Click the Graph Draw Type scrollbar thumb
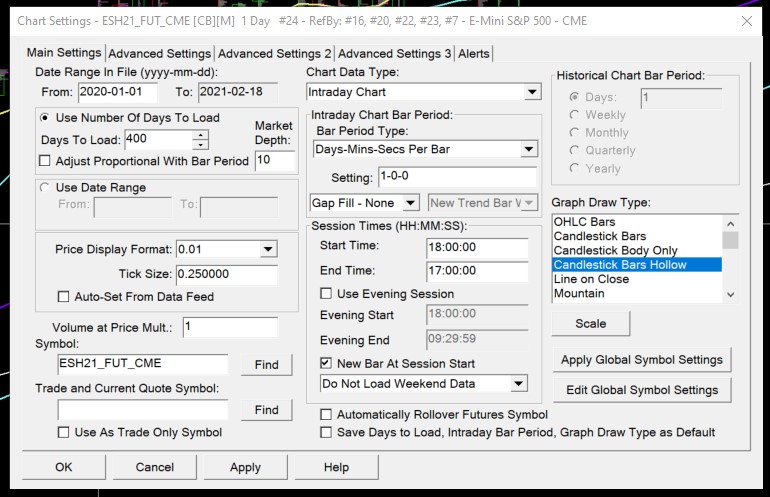The width and height of the screenshot is (770, 497). pyautogui.click(x=730, y=240)
